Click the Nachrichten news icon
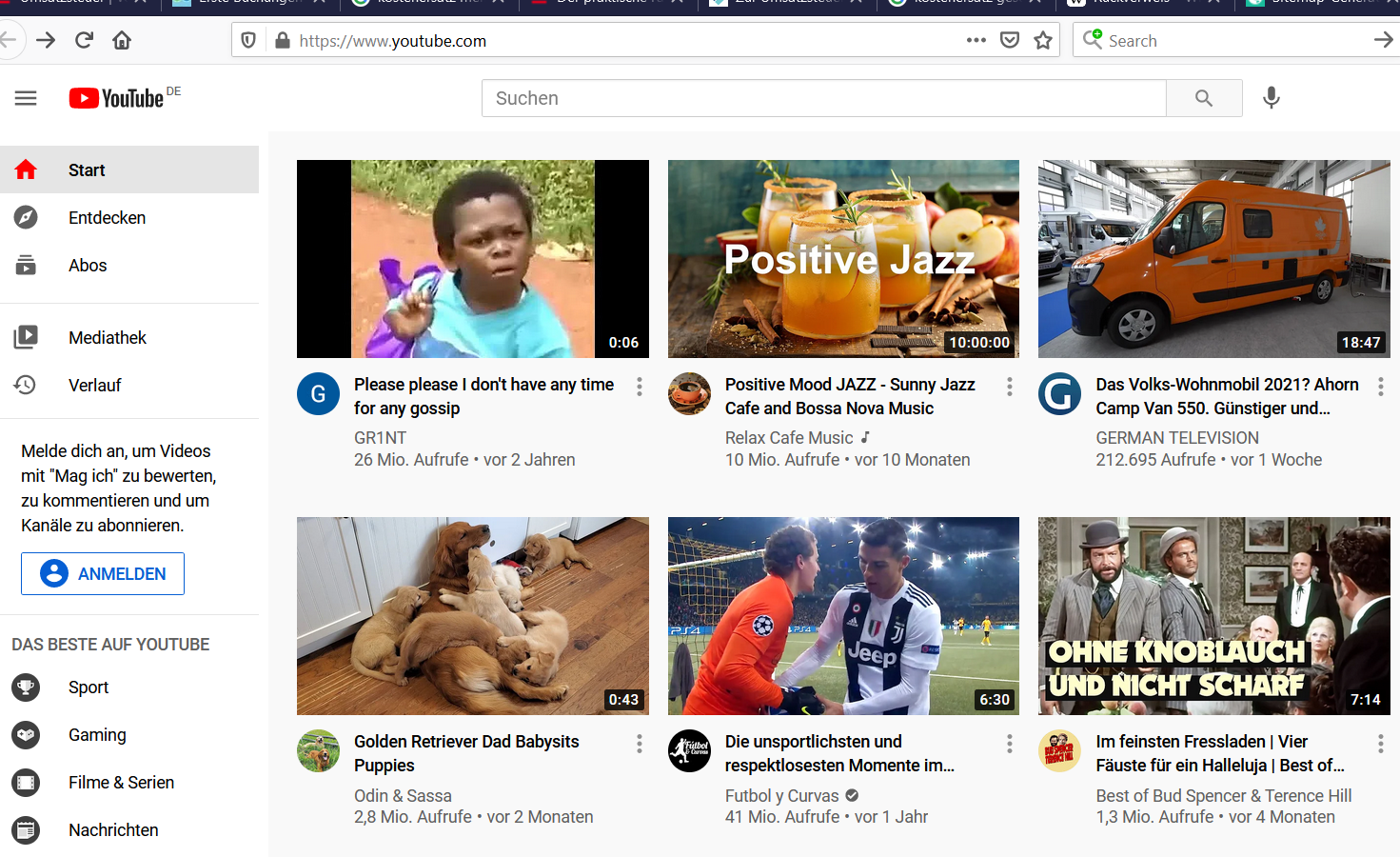Screen dimensions: 1400x857 (26, 829)
